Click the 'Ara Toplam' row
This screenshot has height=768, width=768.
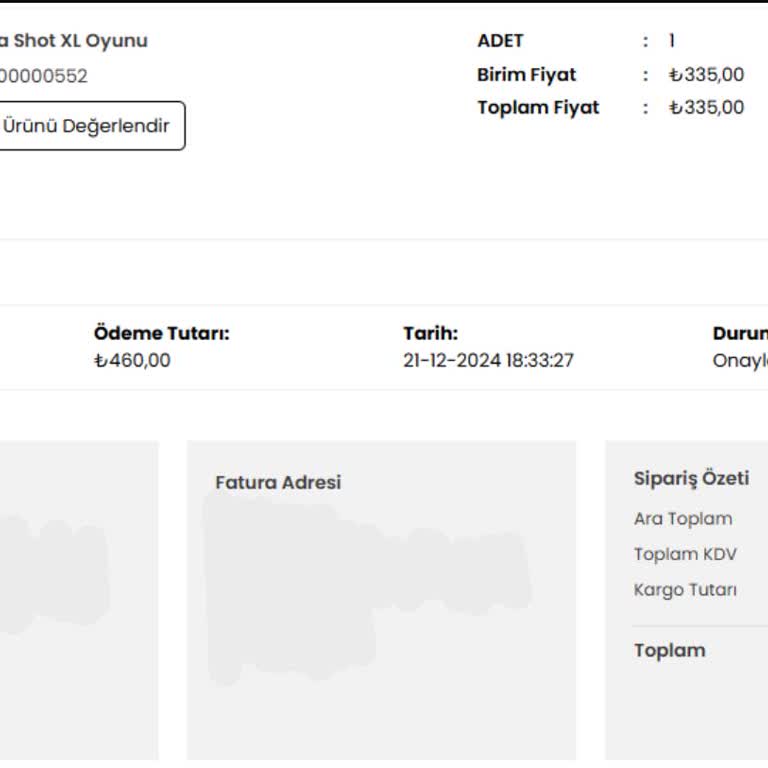click(683, 519)
